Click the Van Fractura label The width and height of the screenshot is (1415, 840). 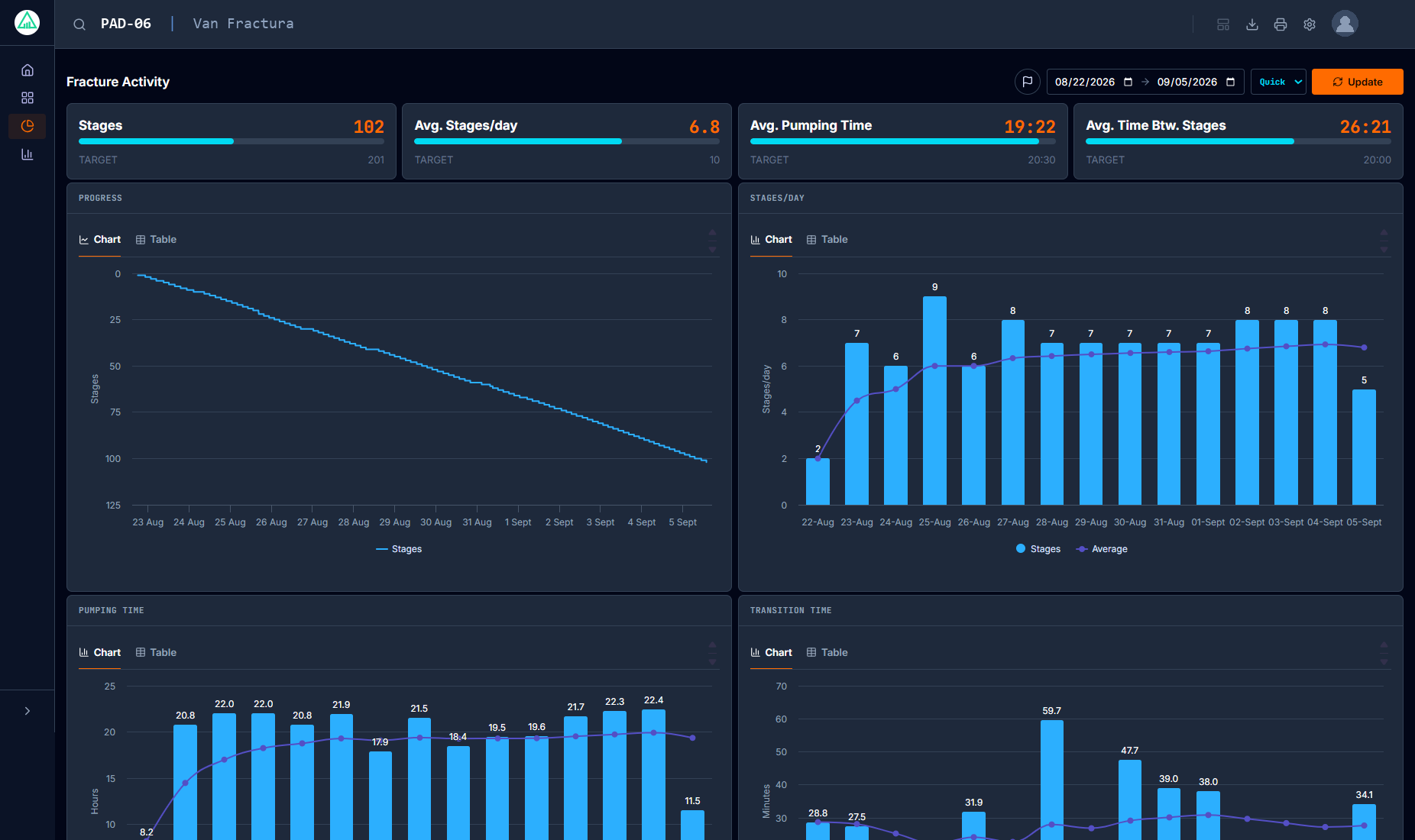tap(243, 24)
